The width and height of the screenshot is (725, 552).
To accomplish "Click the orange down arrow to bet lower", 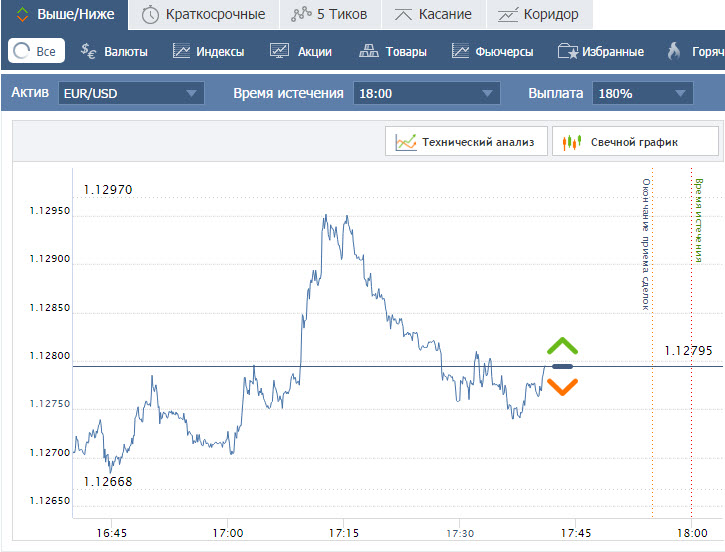I will (x=562, y=387).
